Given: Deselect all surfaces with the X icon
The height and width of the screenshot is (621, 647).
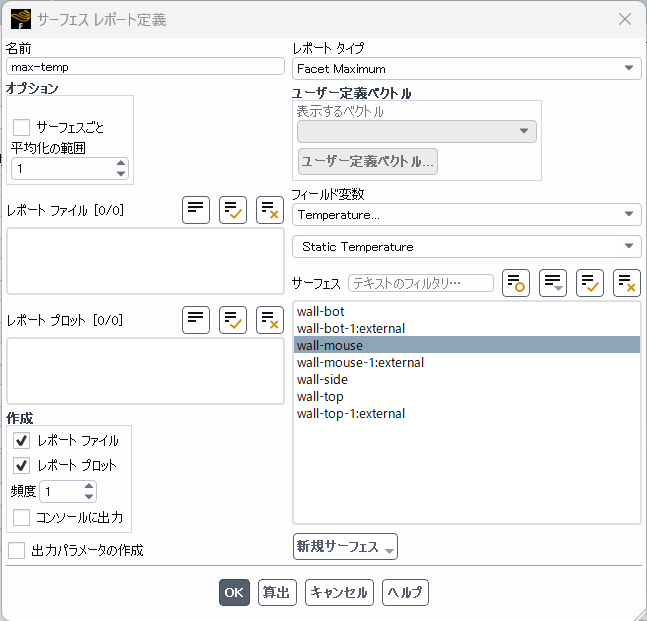Looking at the screenshot, I should pyautogui.click(x=627, y=283).
